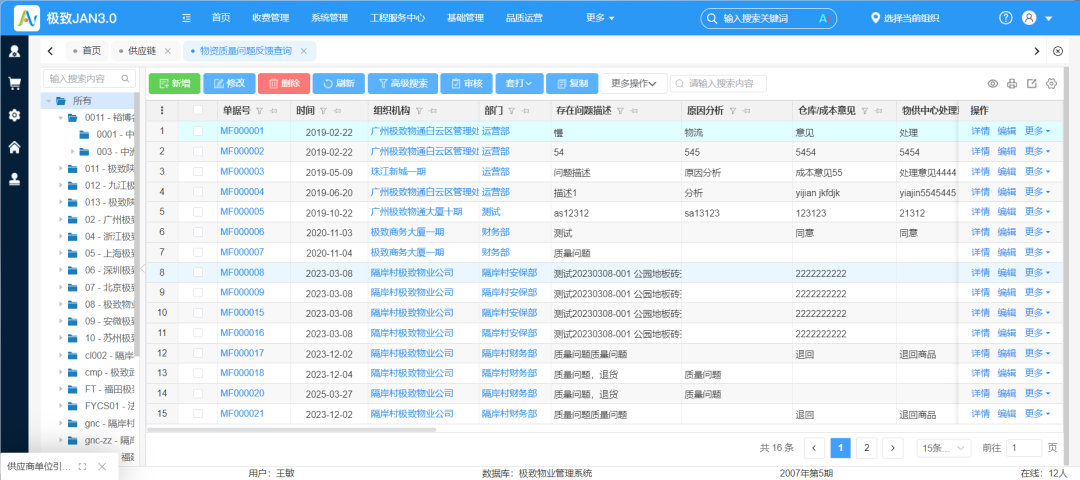Click the green 新增 button

[174, 83]
